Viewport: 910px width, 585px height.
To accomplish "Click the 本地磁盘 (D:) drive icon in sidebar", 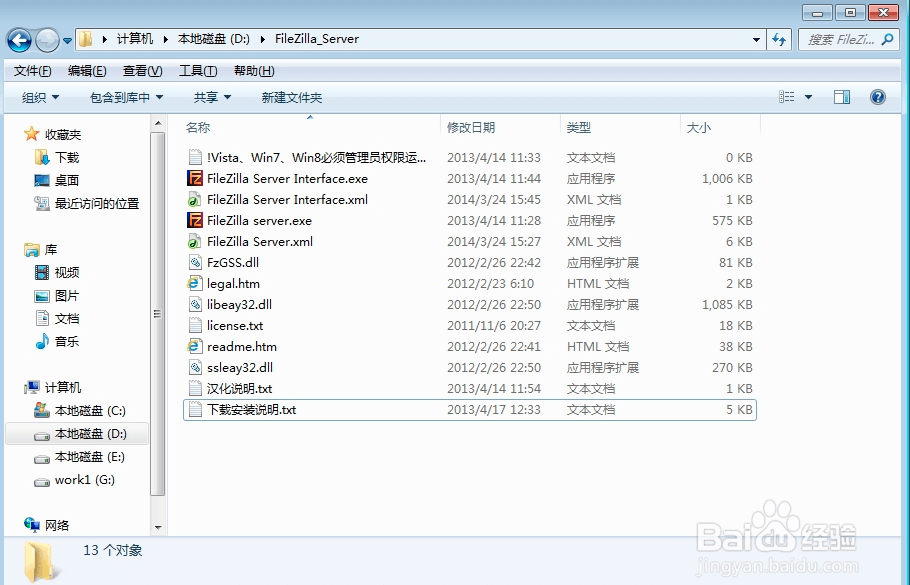I will point(42,435).
